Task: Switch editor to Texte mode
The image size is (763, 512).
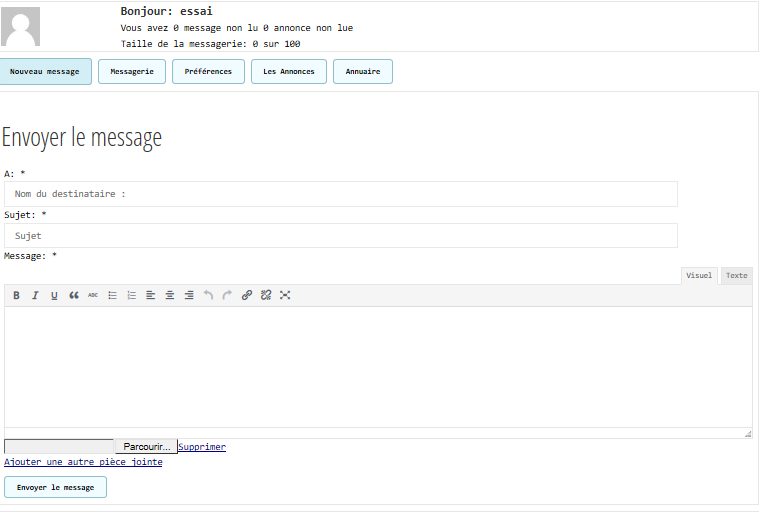Action: [x=737, y=275]
